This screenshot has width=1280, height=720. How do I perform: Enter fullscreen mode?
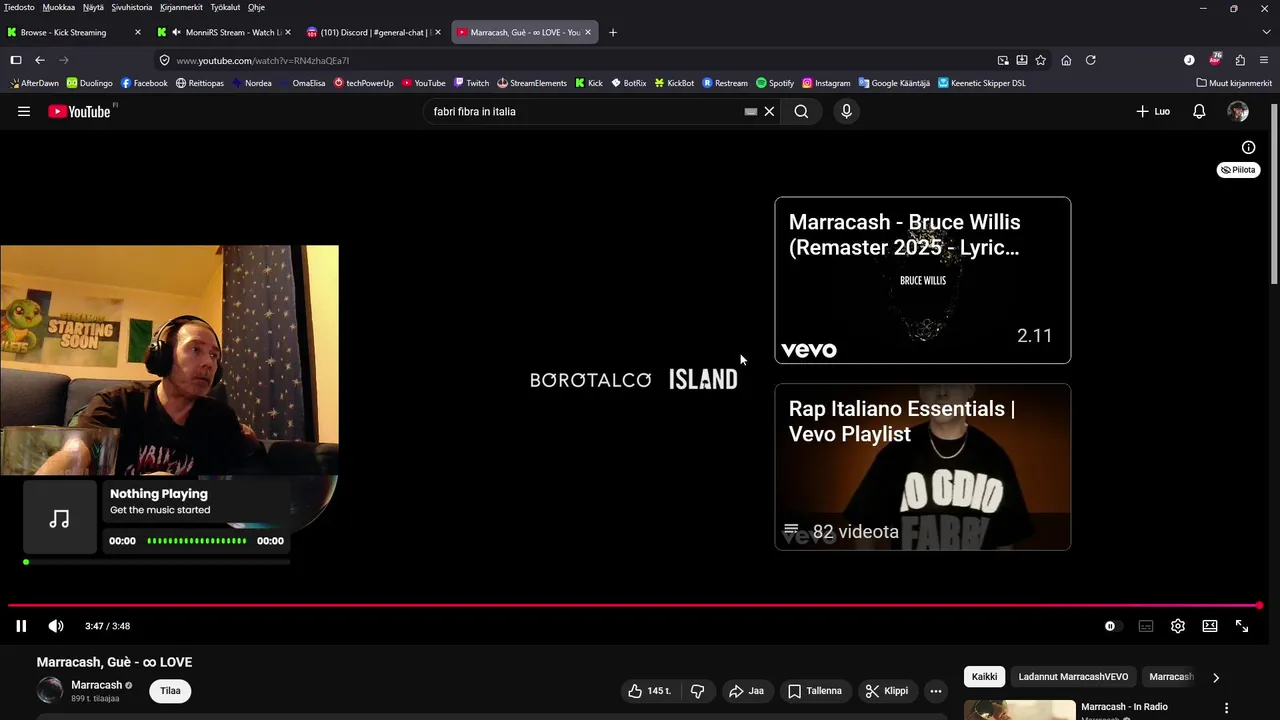click(x=1242, y=626)
